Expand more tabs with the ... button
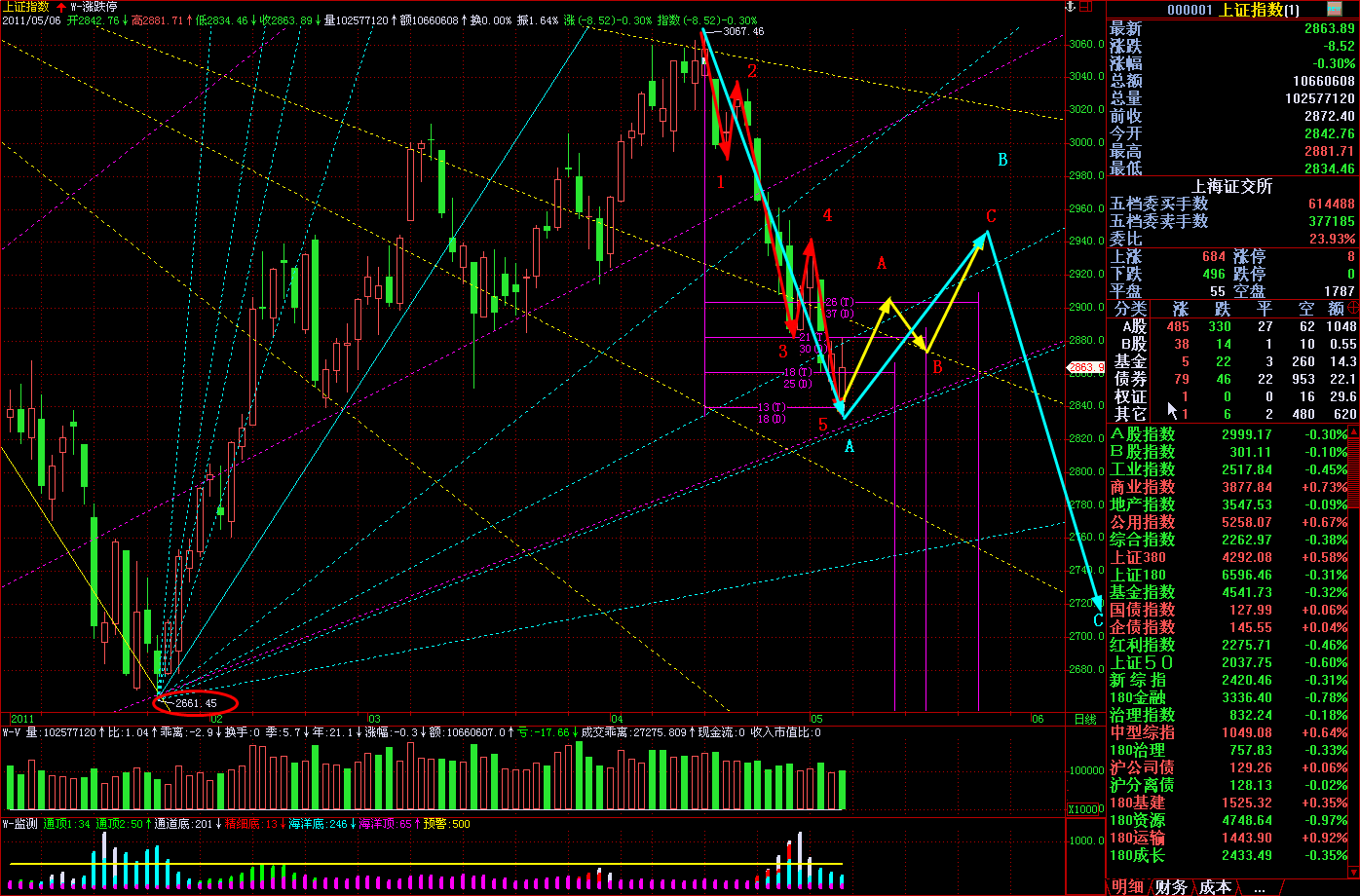The width and height of the screenshot is (1360, 896). (1261, 886)
